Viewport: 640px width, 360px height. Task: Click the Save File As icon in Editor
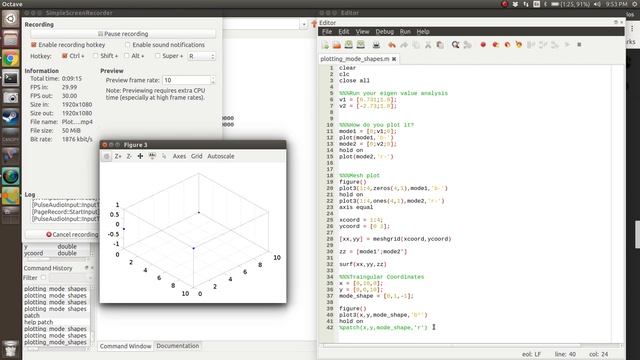361,44
